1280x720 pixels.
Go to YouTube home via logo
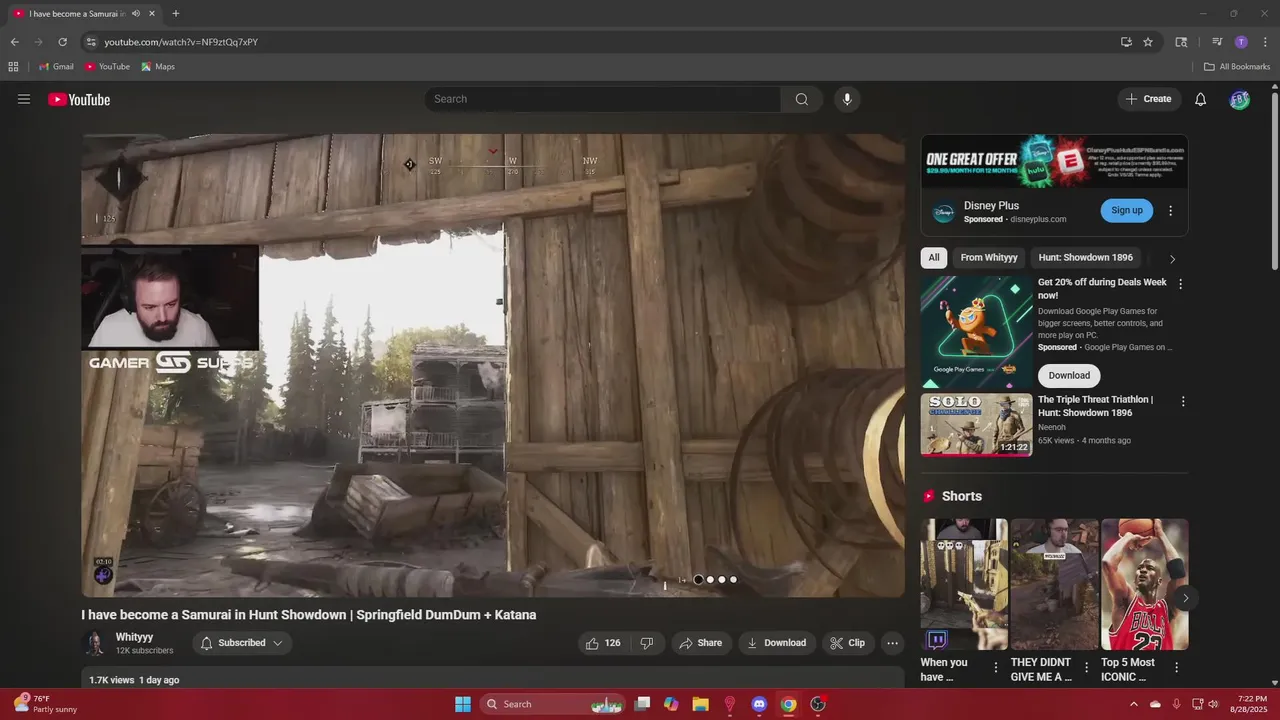coord(79,99)
